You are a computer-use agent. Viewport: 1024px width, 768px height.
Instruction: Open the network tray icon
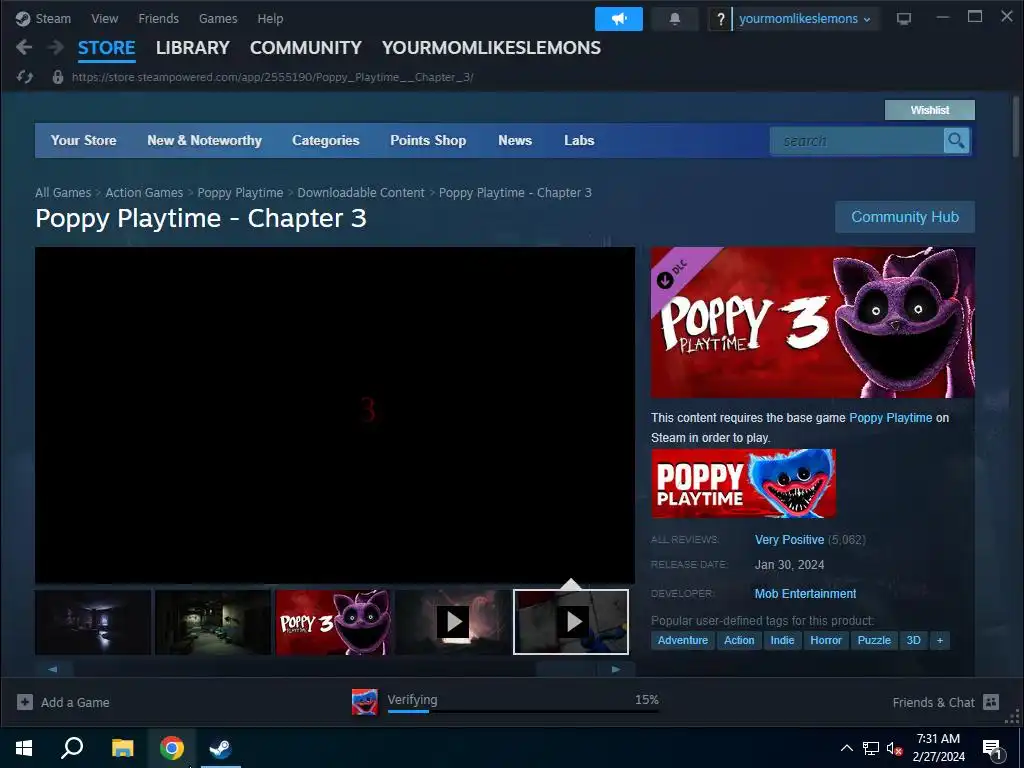(871, 748)
